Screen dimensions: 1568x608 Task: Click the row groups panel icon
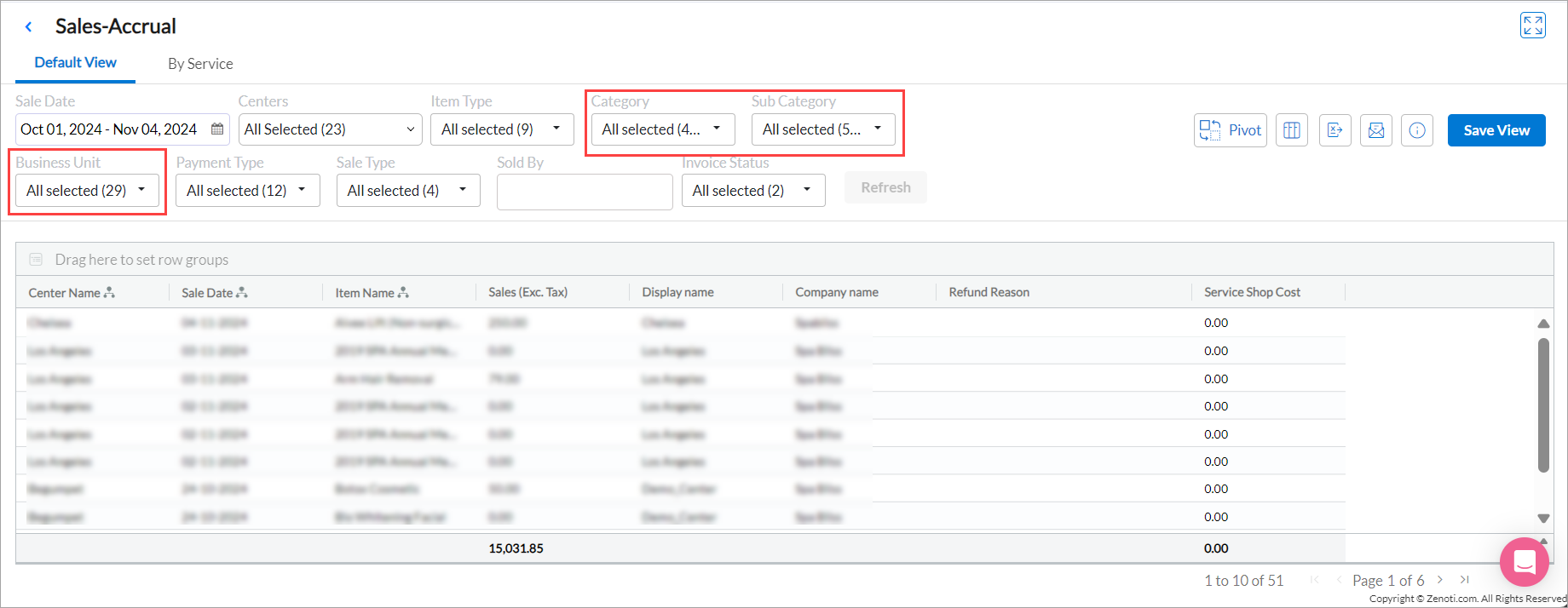[36, 259]
